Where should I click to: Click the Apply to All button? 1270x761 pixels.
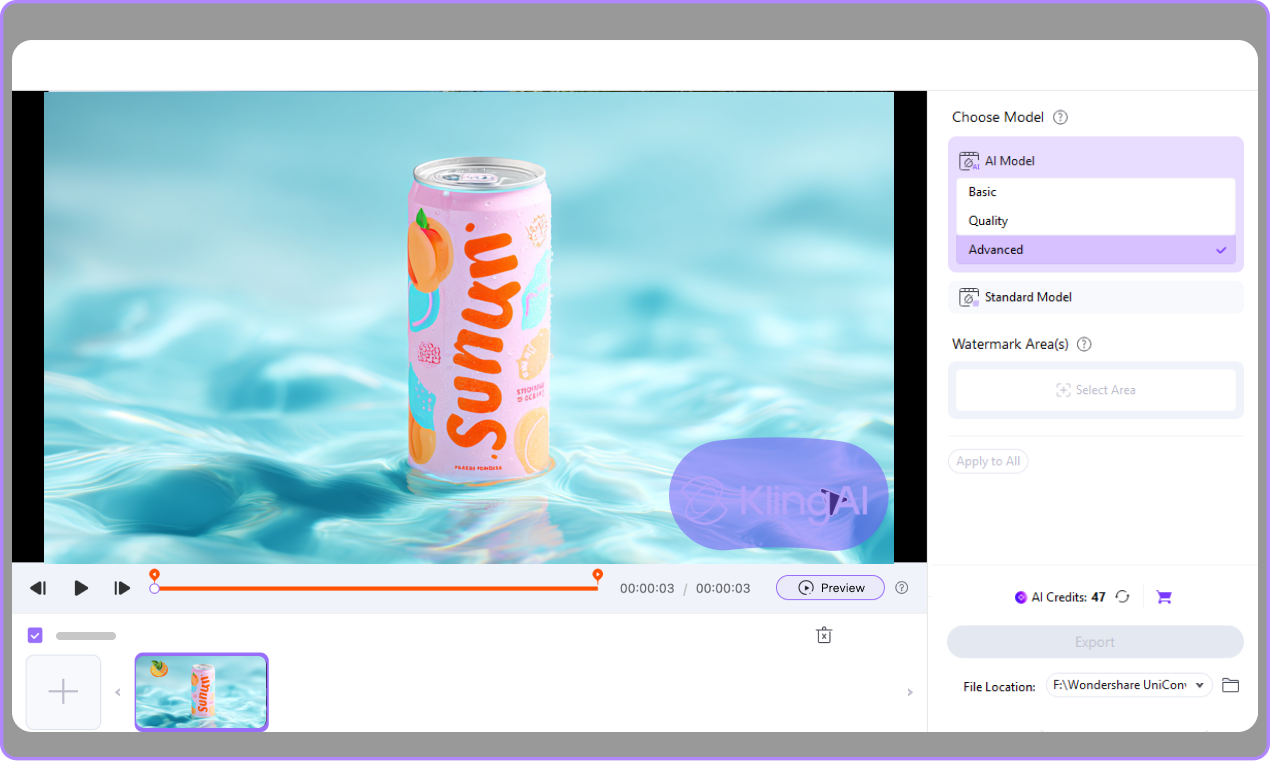988,461
